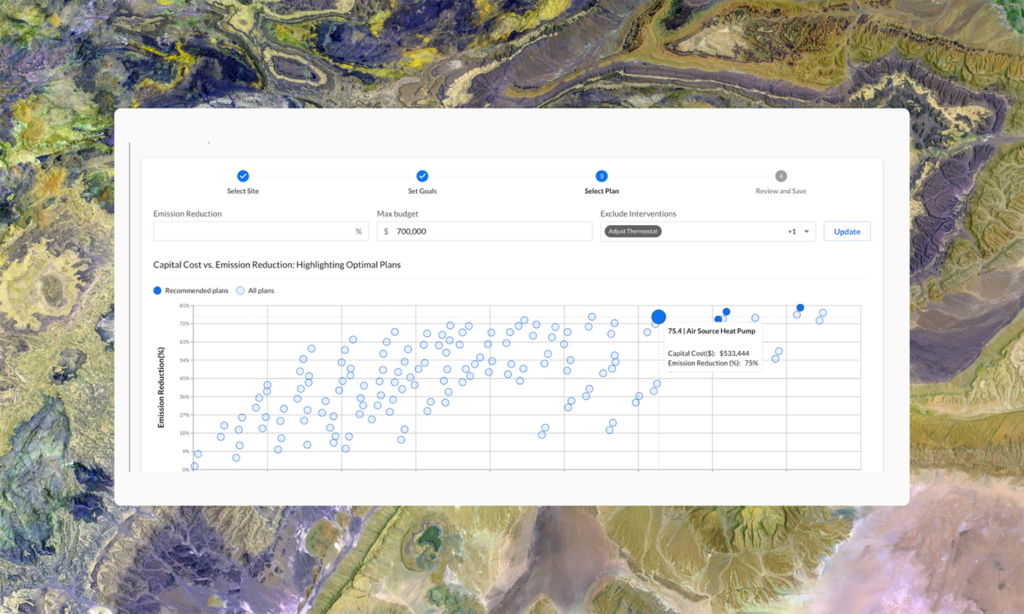The image size is (1024, 614).
Task: Click the step 3 Select Plan circle icon
Action: pos(601,176)
